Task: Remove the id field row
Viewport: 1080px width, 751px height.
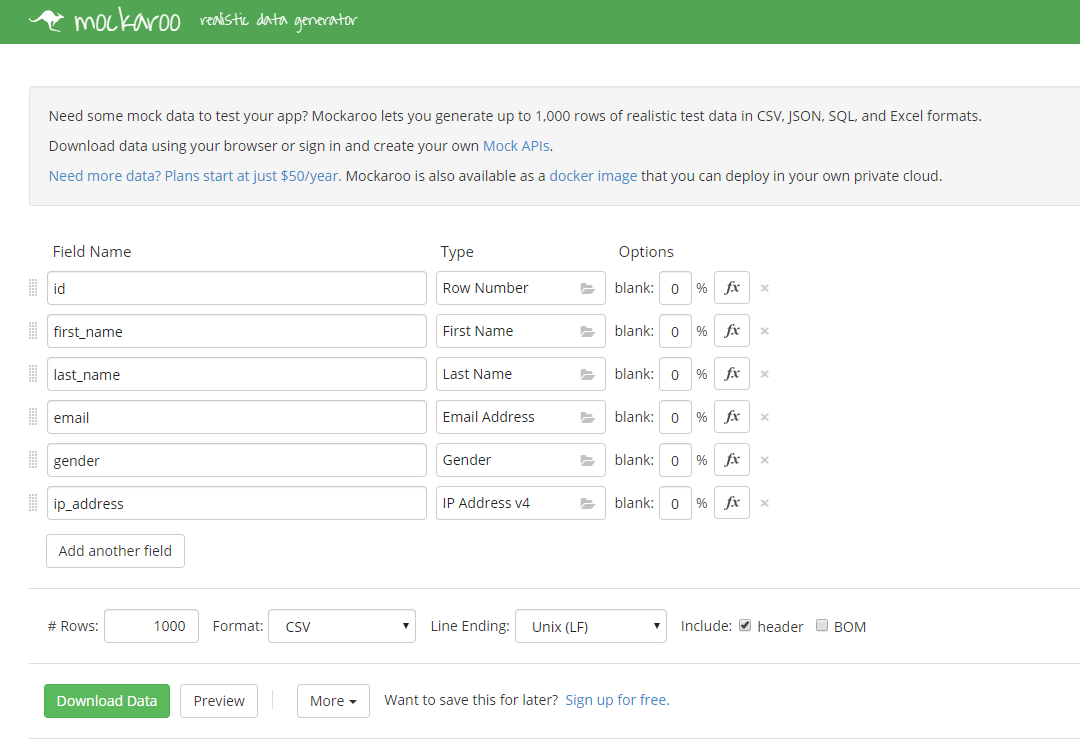Action: (765, 288)
